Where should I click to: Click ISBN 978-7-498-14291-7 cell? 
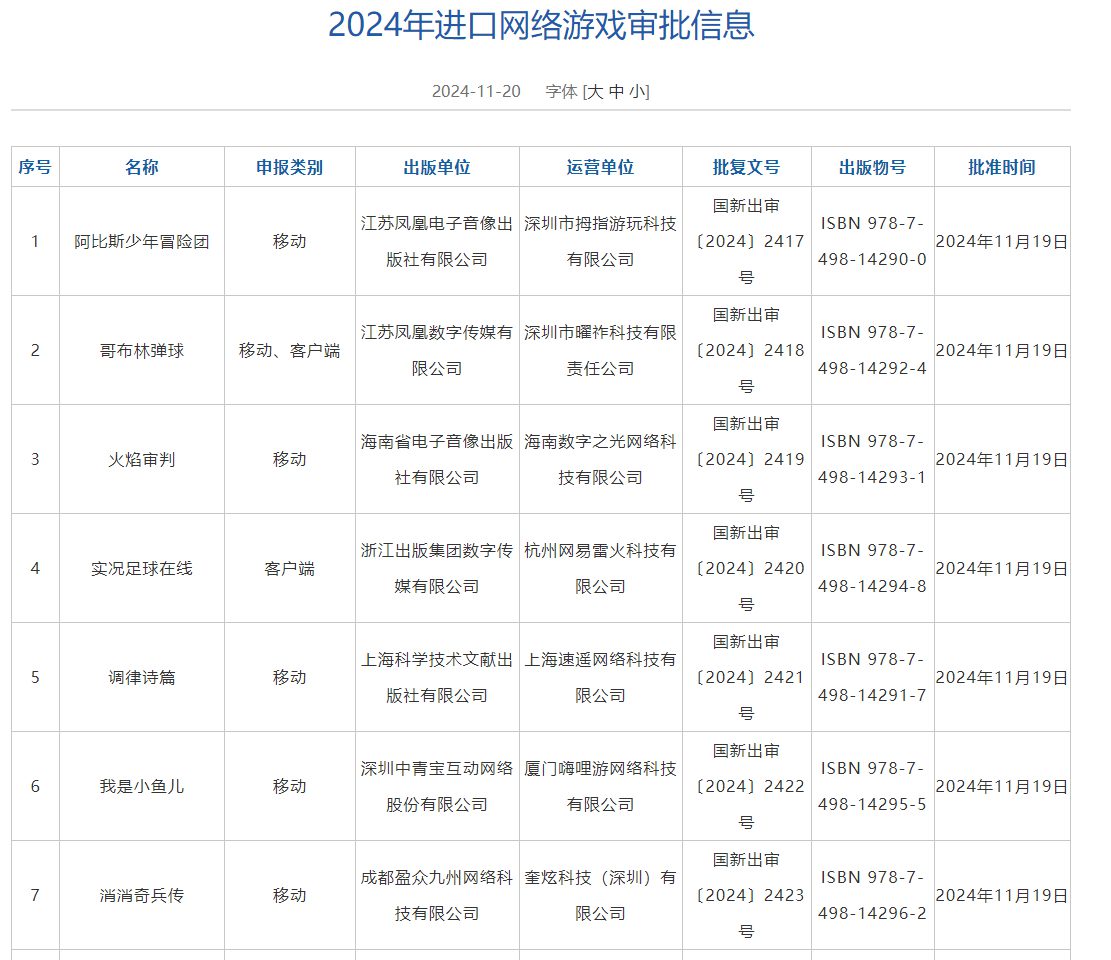point(872,677)
